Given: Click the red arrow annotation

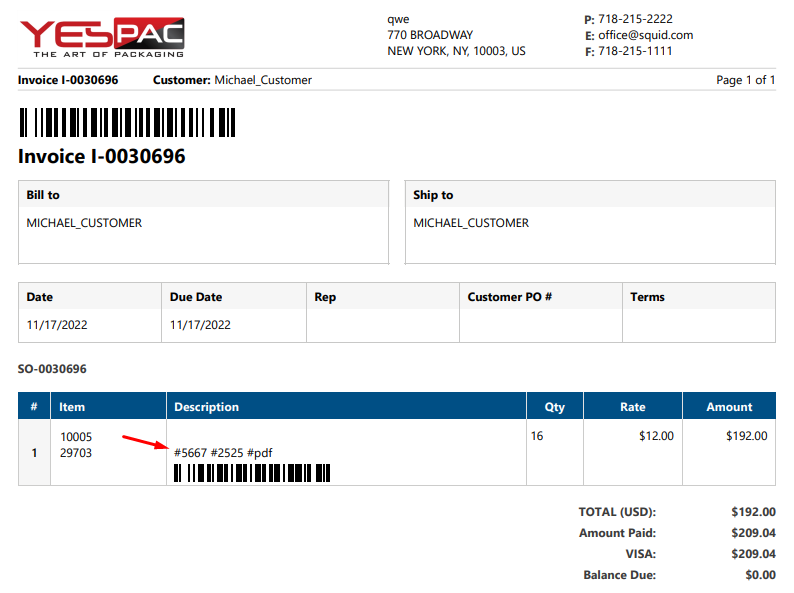Looking at the screenshot, I should point(145,443).
